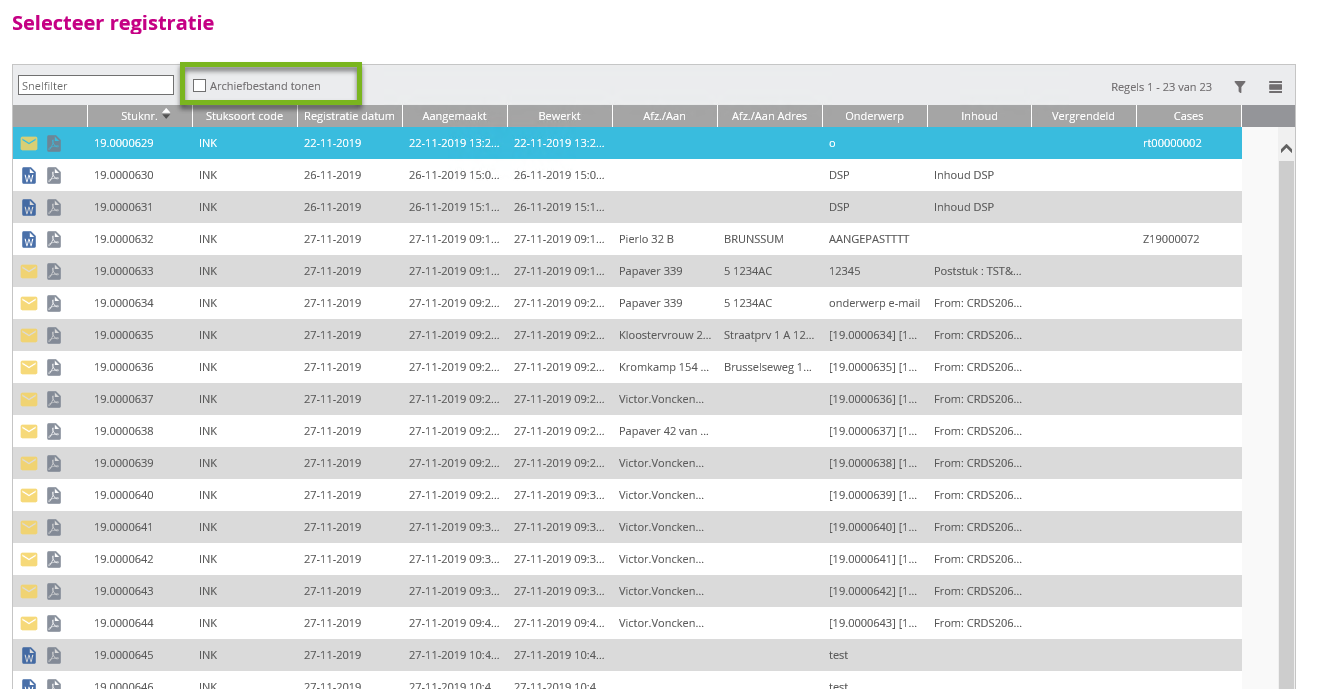The height and width of the screenshot is (689, 1323).
Task: Click Word icon for row 19.0000630
Action: point(29,175)
